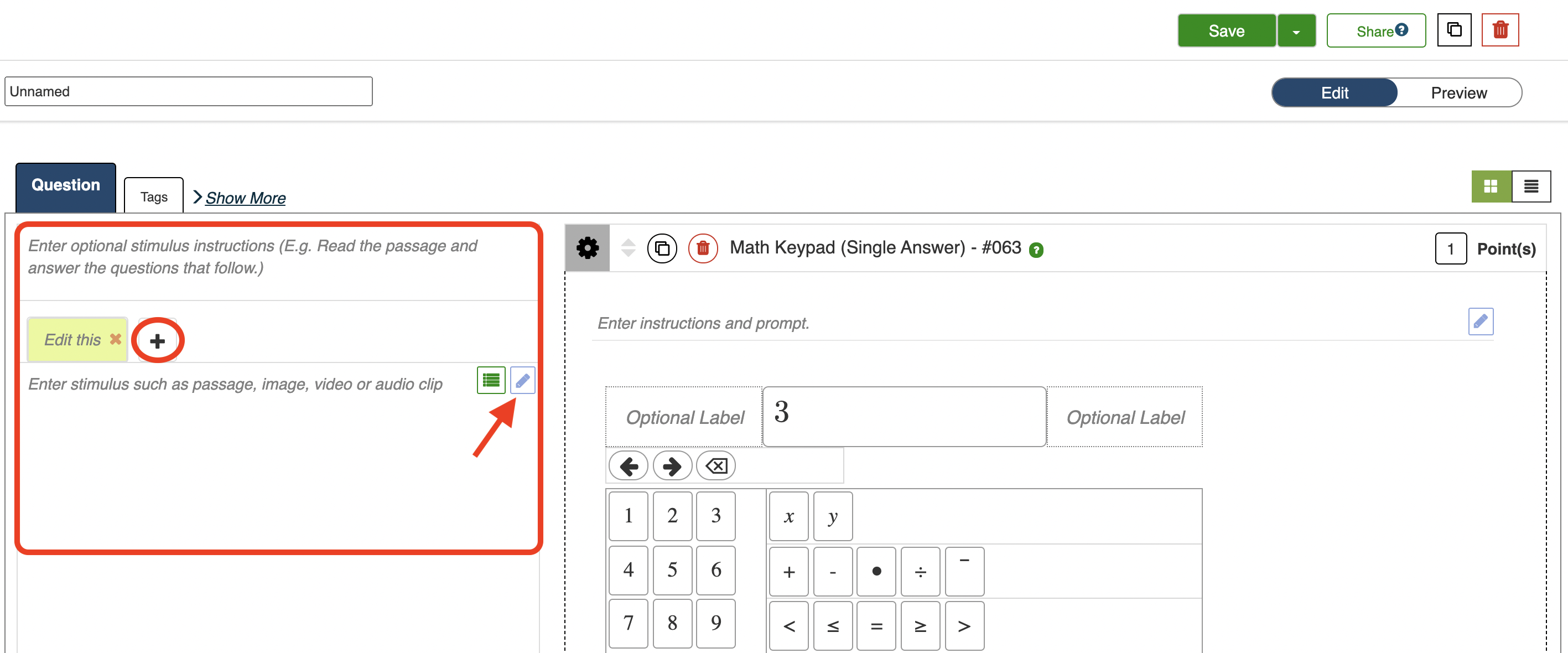Click copy item icon beside Share
Viewport: 1568px width, 653px height.
coord(1453,30)
